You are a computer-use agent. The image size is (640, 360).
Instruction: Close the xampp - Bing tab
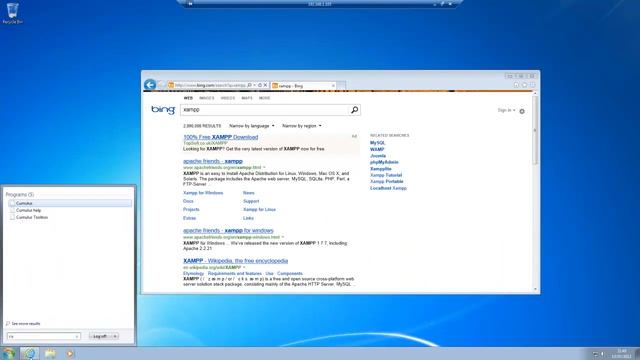click(x=333, y=86)
